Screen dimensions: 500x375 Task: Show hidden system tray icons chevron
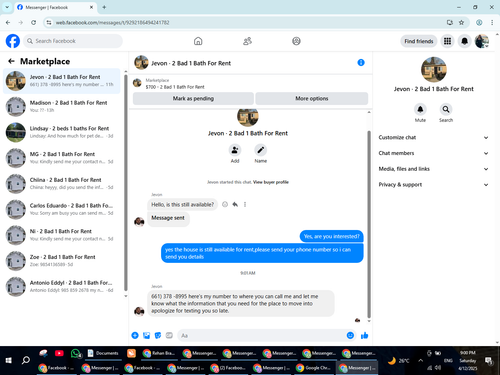point(420,360)
